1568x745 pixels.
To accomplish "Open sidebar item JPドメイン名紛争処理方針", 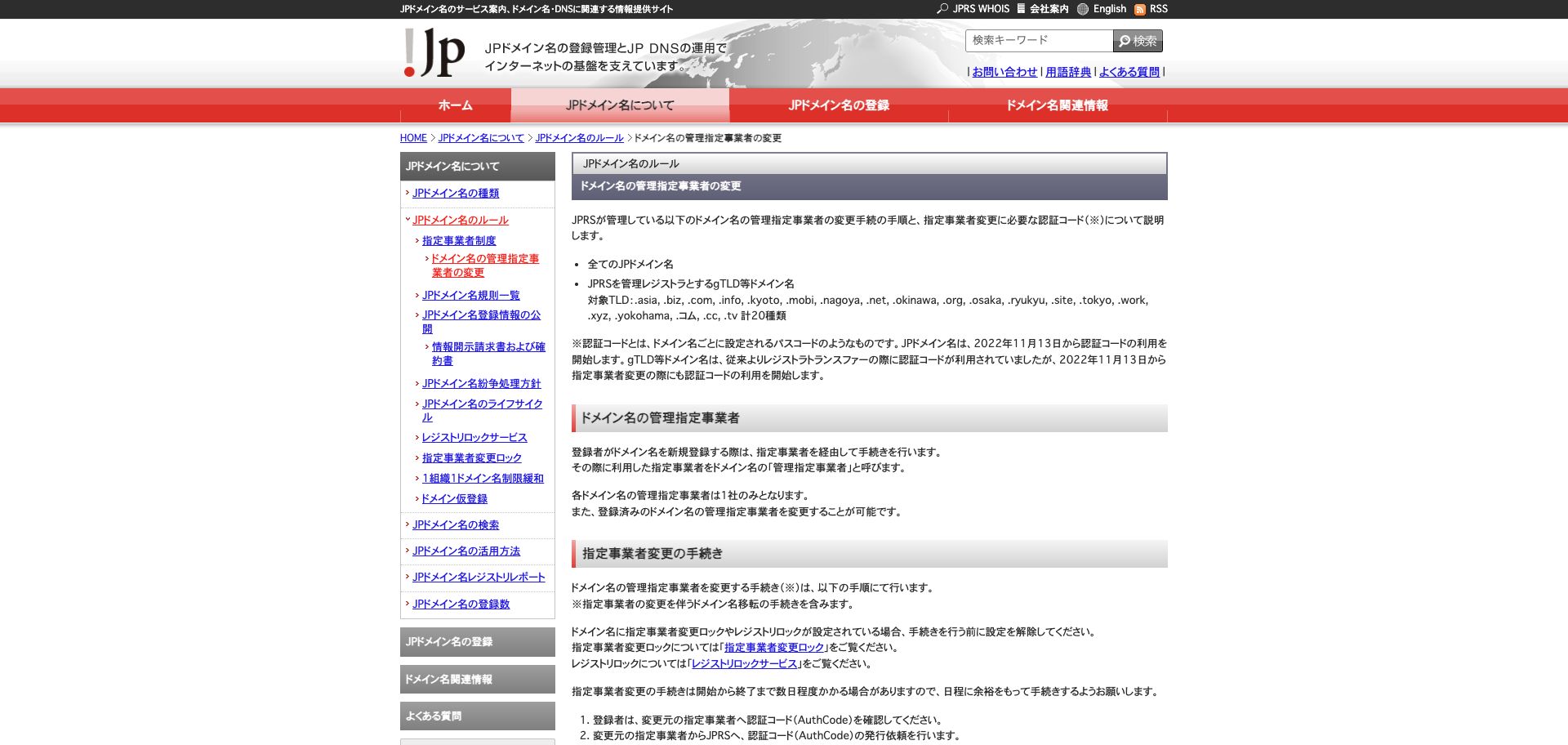I will 481,384.
